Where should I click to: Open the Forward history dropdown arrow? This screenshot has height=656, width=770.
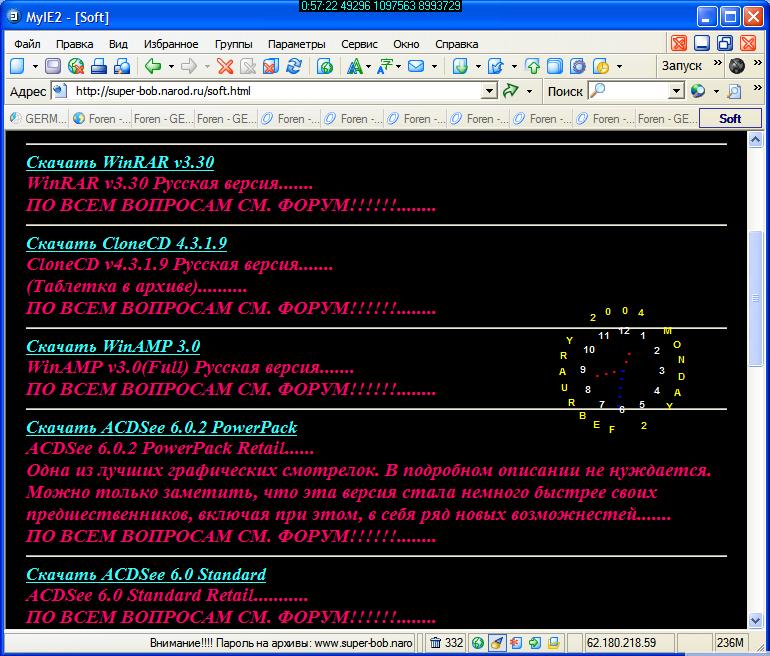207,66
